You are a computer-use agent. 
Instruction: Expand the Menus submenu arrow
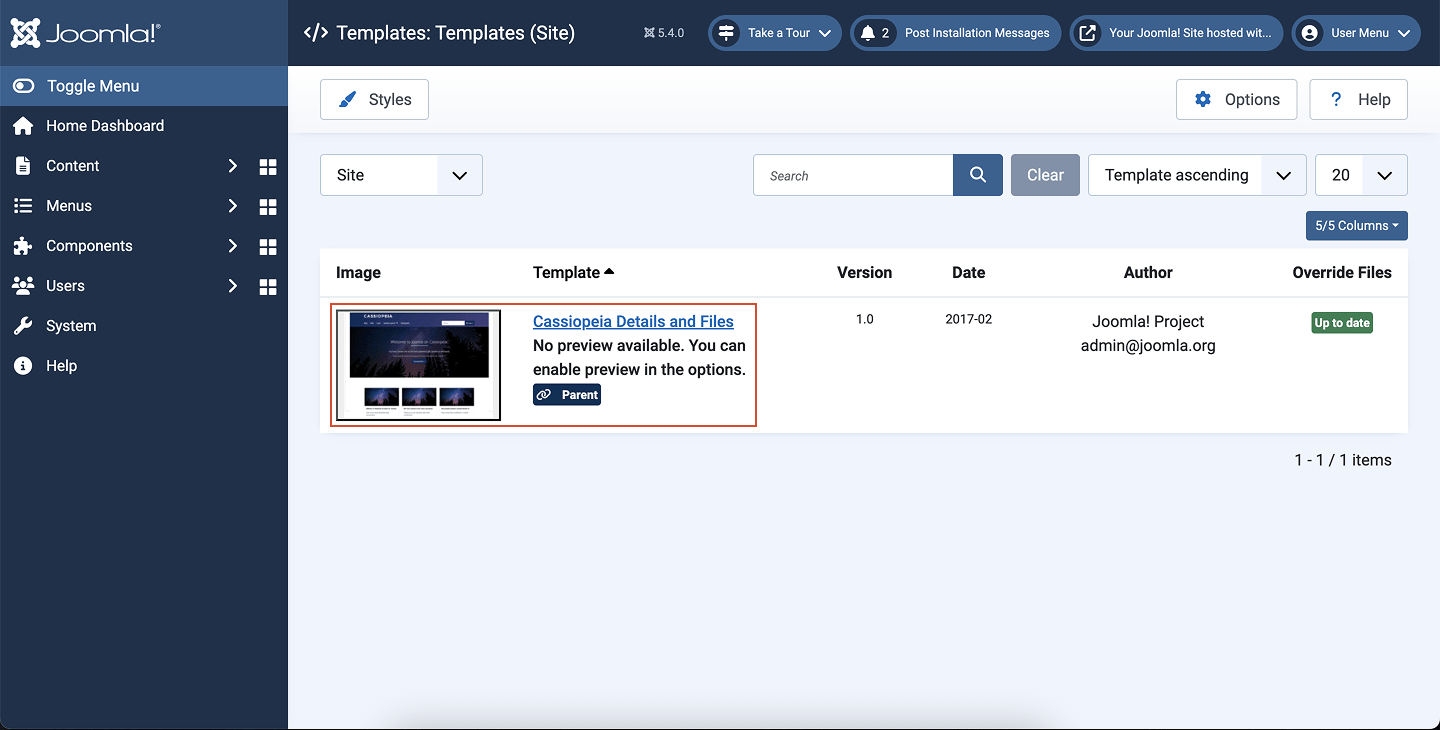click(232, 206)
